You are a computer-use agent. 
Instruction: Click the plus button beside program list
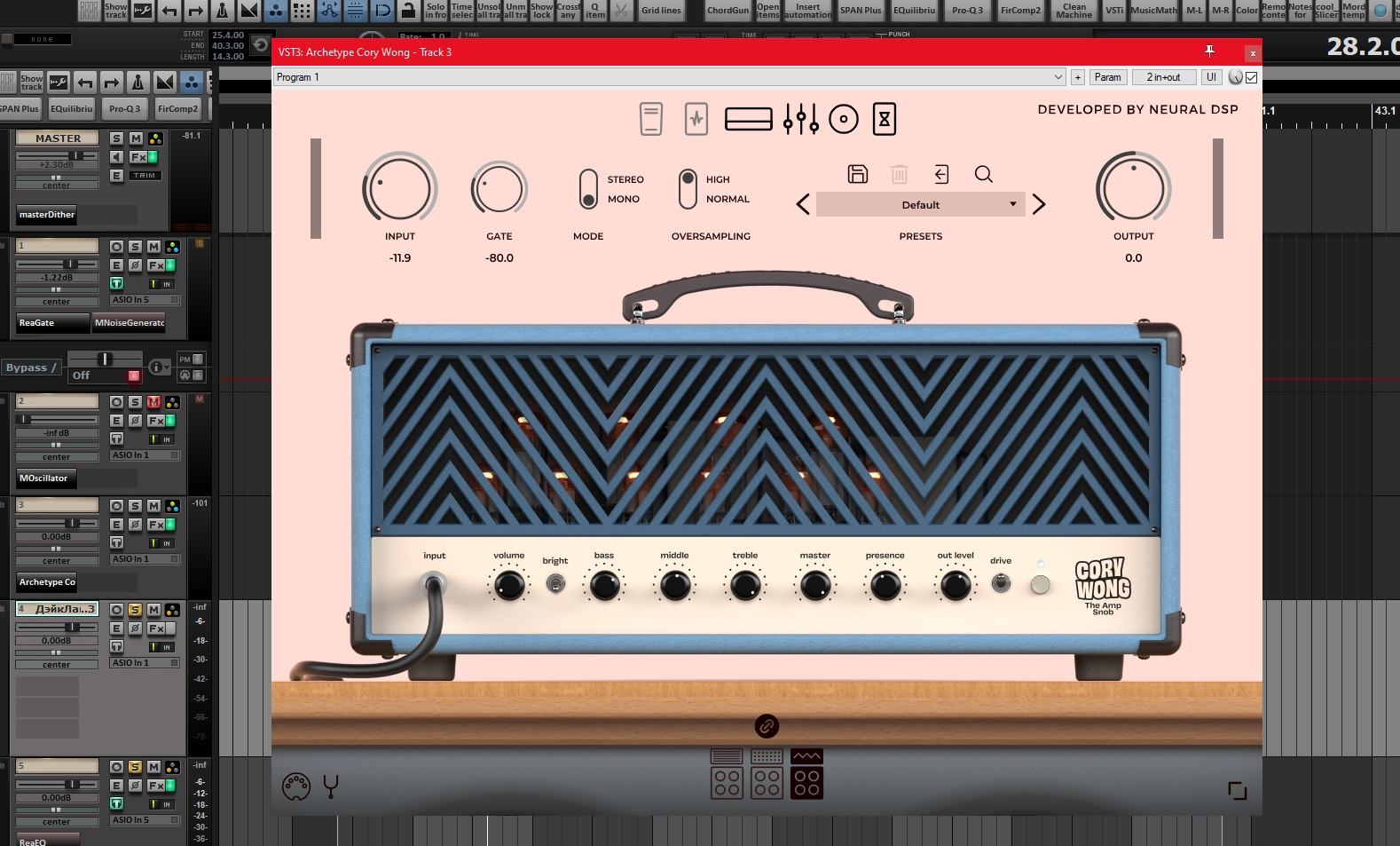(1078, 77)
